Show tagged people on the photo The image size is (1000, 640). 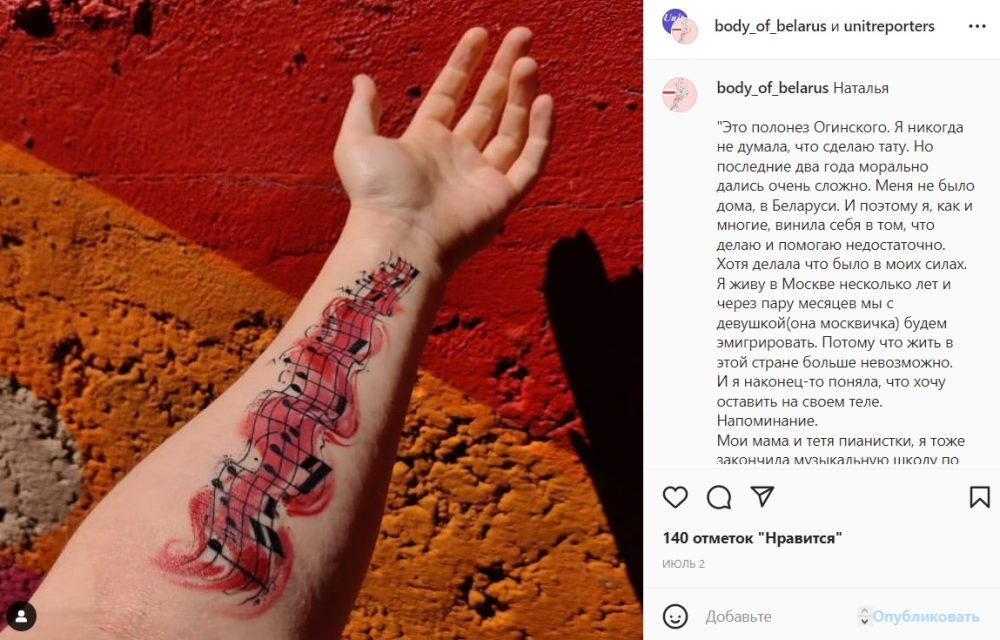21,616
